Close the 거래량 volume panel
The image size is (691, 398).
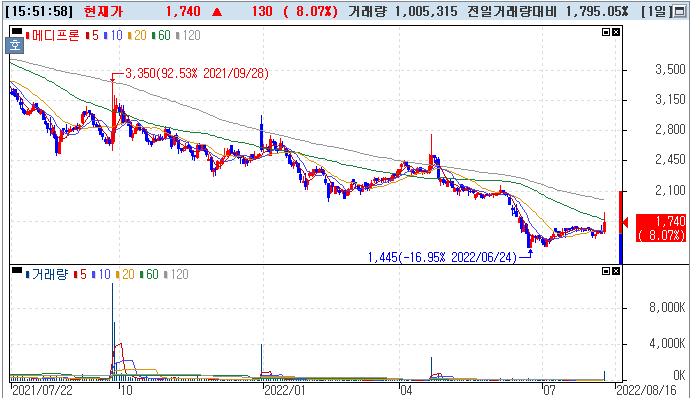[616, 271]
